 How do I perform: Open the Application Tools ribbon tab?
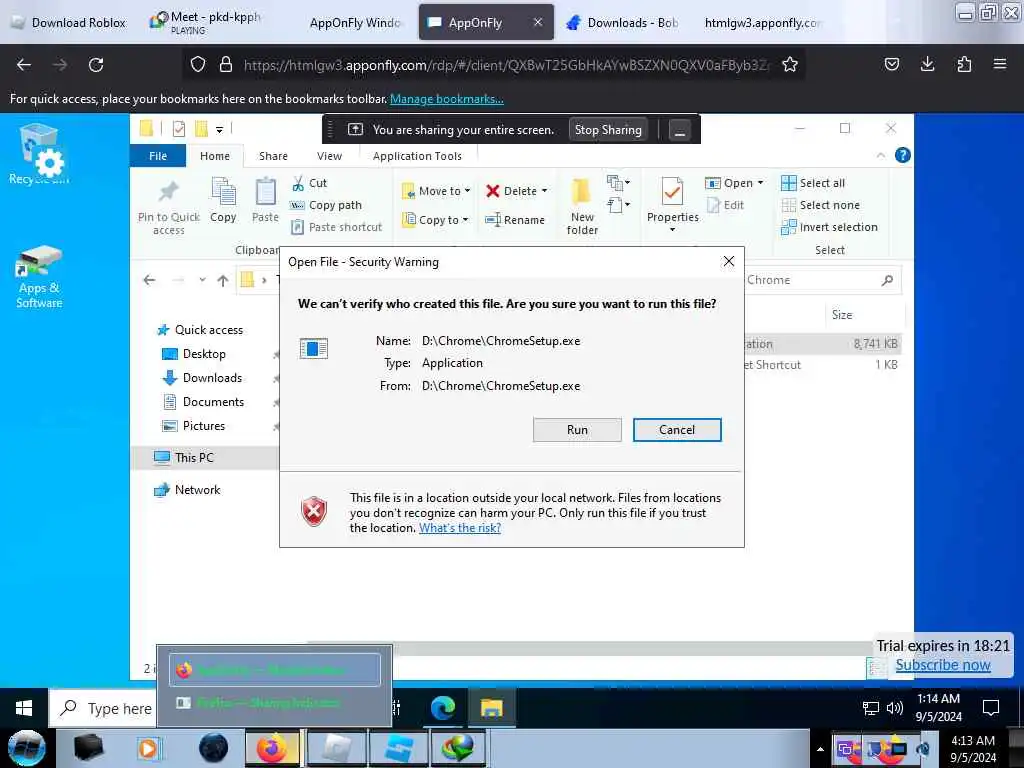point(417,156)
